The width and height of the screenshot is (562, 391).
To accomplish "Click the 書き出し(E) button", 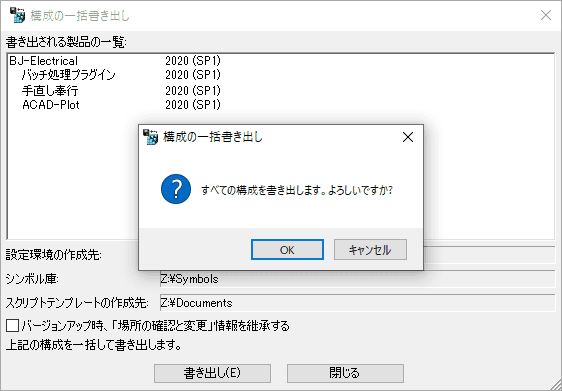I will (x=212, y=373).
